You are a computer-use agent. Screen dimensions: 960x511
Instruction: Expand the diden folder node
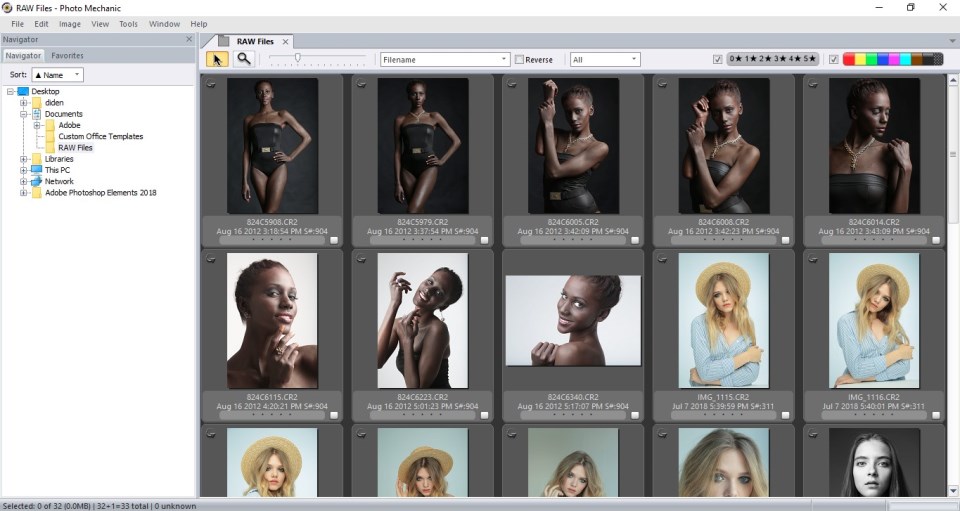click(23, 103)
